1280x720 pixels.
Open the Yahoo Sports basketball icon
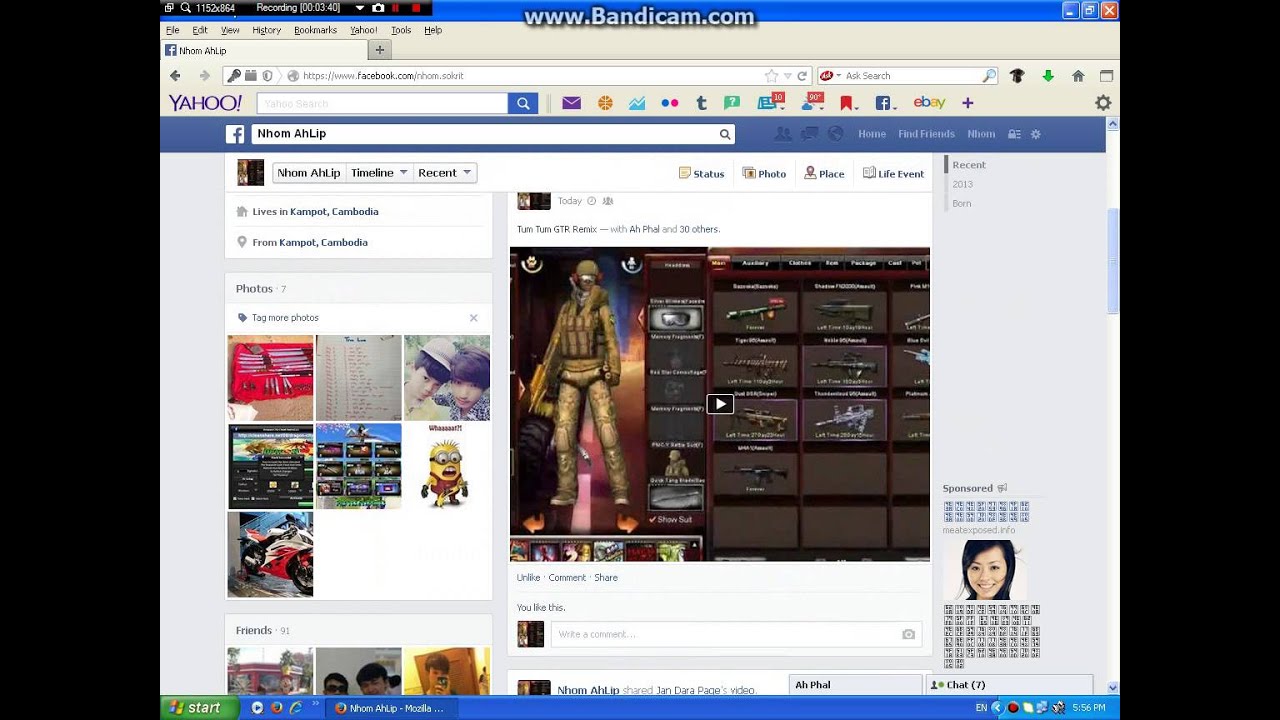click(x=605, y=103)
